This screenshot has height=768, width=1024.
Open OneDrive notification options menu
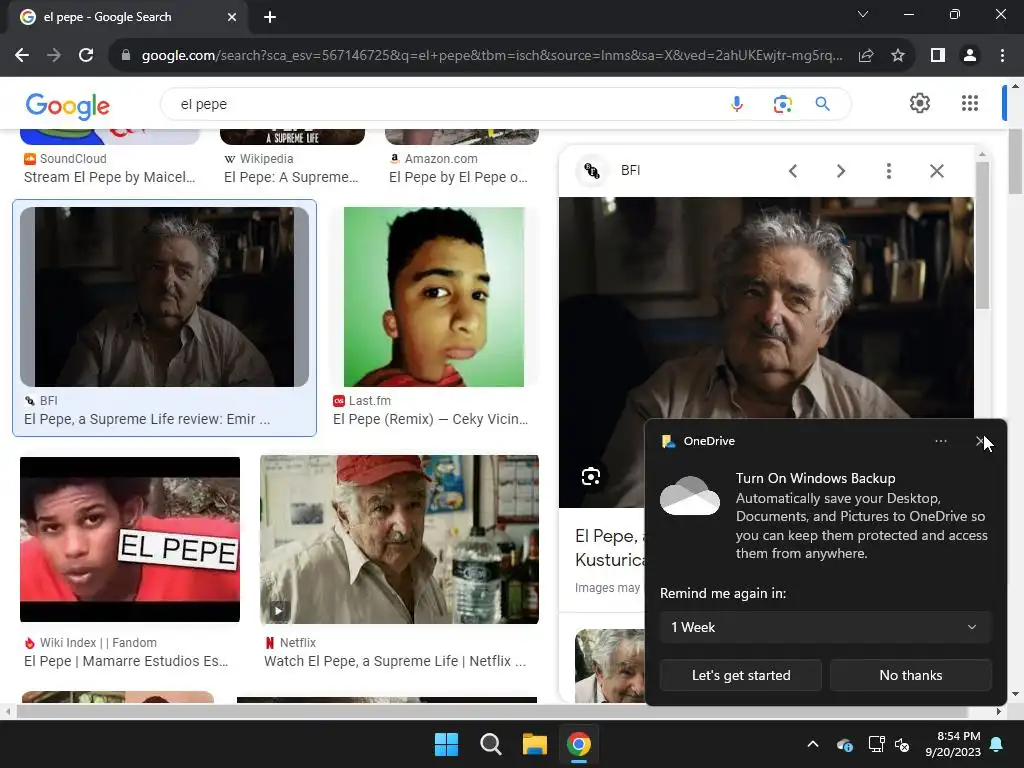point(940,441)
